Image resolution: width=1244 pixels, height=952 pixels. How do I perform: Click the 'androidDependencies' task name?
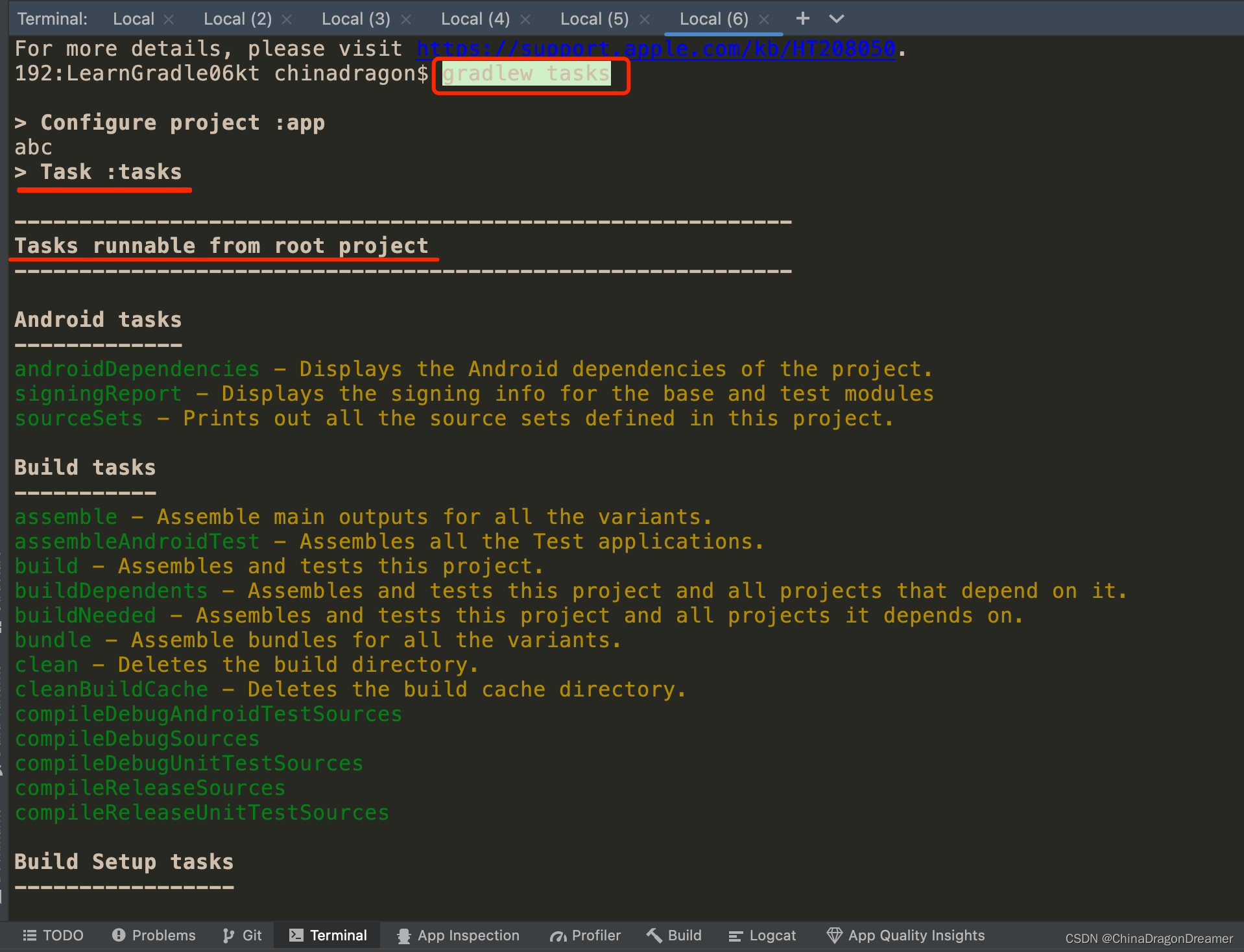[137, 369]
